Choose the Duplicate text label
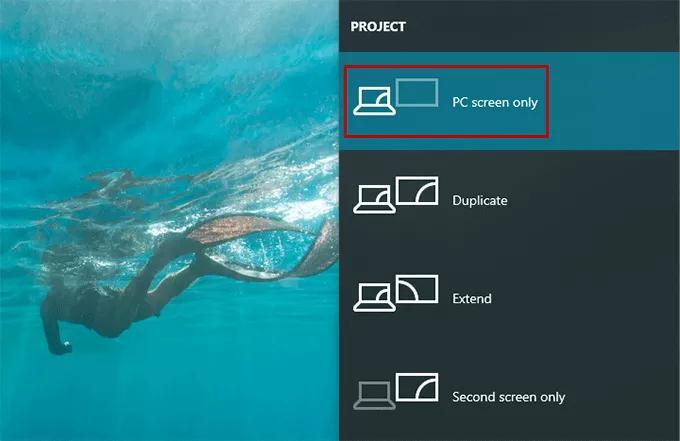The width and height of the screenshot is (680, 441). coord(480,200)
